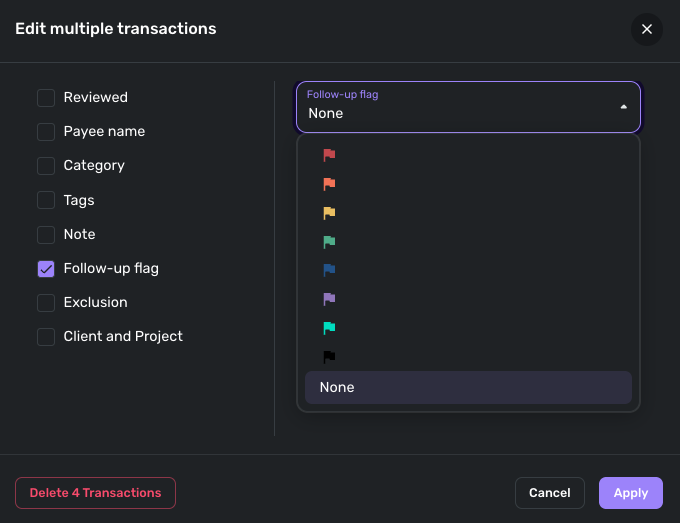This screenshot has width=680, height=523.
Task: Choose the dark blue follow-up flag
Action: (x=329, y=270)
